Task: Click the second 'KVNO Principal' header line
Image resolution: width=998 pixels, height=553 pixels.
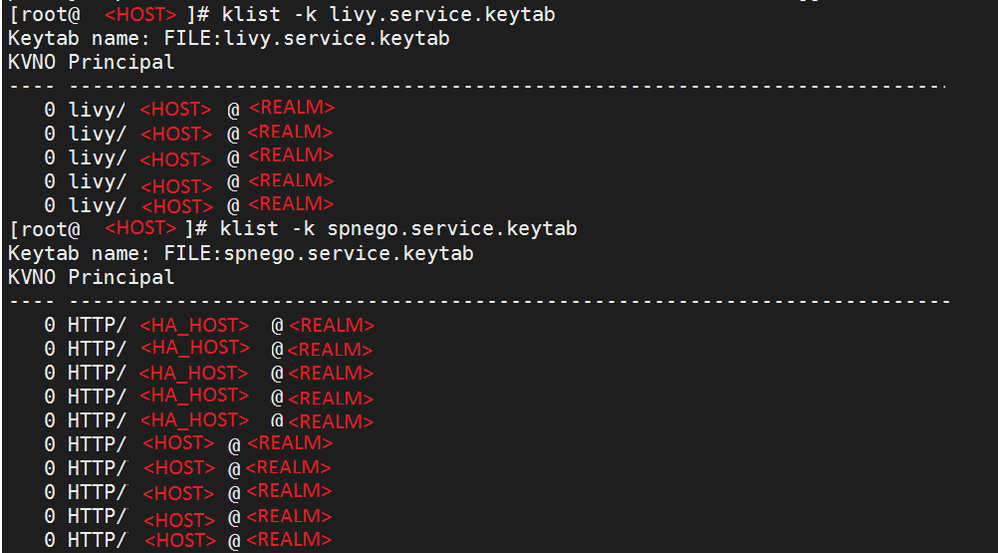Action: [90, 277]
